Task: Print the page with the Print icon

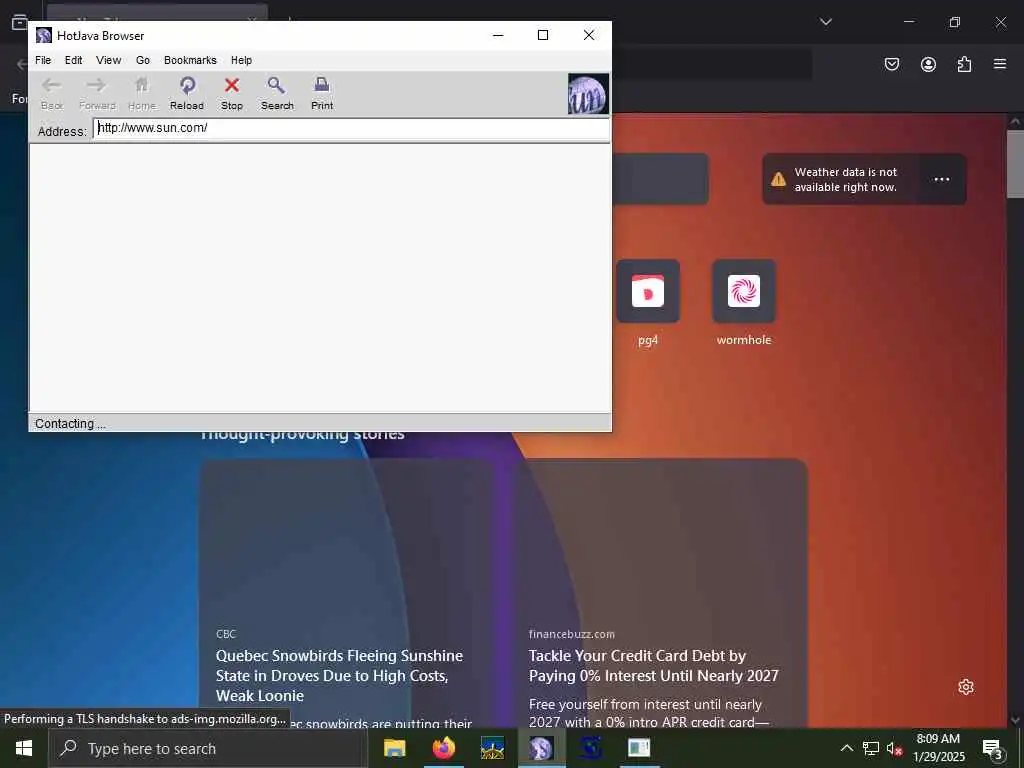Action: pyautogui.click(x=322, y=93)
